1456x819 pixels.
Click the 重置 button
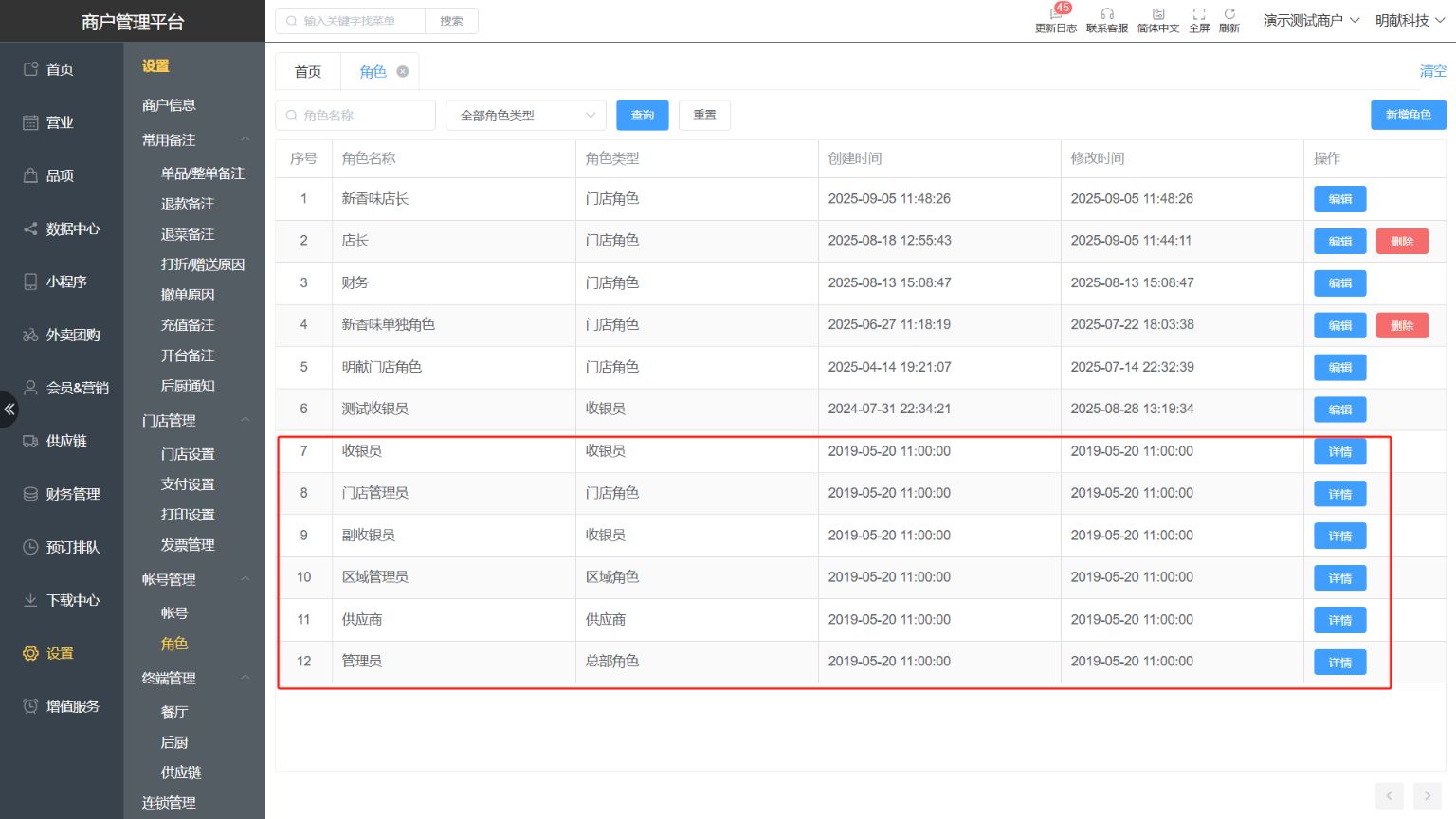click(704, 115)
